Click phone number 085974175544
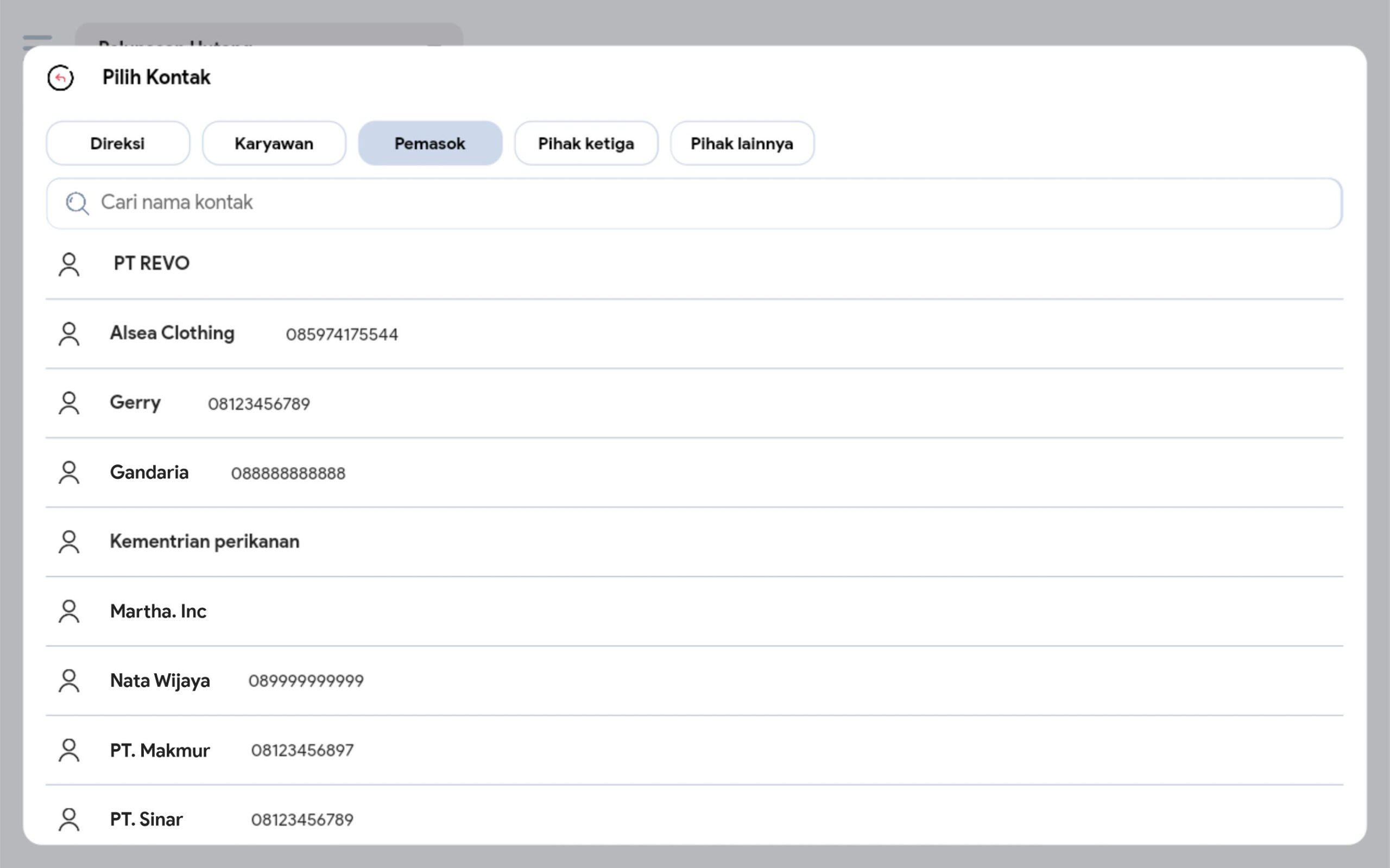 [x=342, y=335]
